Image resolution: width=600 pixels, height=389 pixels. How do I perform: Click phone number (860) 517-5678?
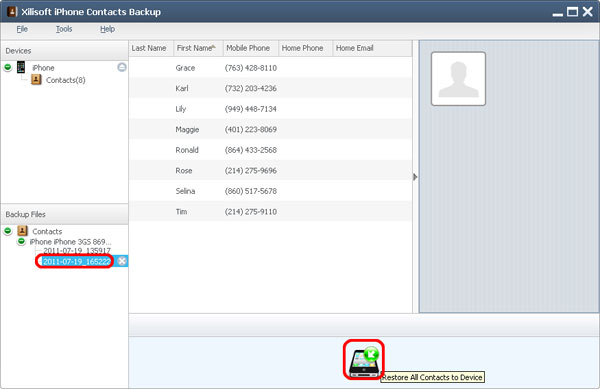pos(251,191)
